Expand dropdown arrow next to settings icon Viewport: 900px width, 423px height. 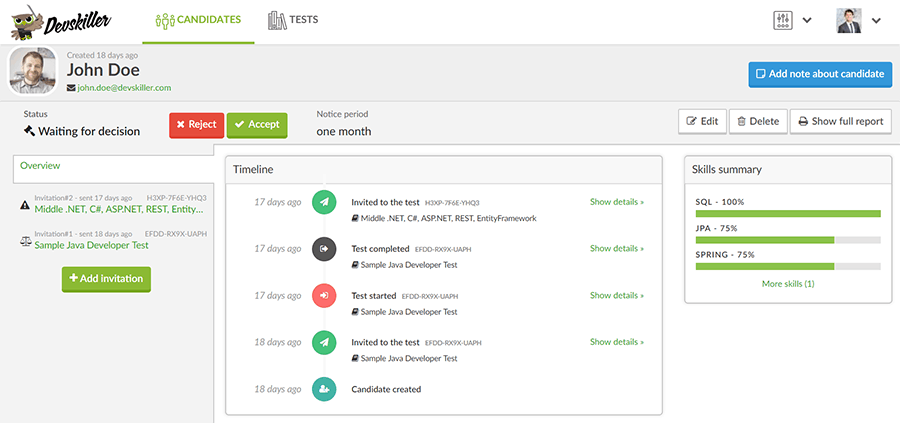808,21
